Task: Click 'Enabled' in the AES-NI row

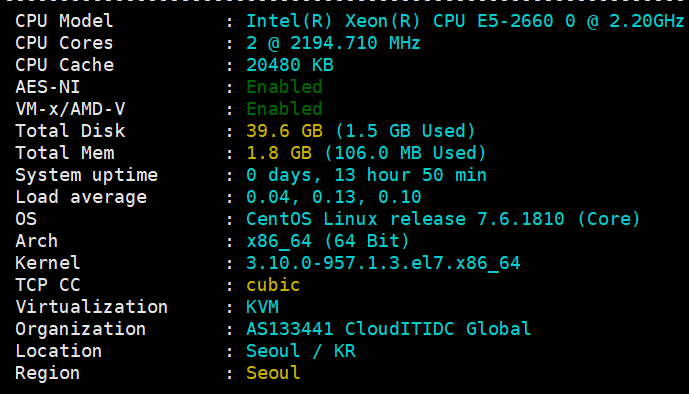Action: point(284,87)
